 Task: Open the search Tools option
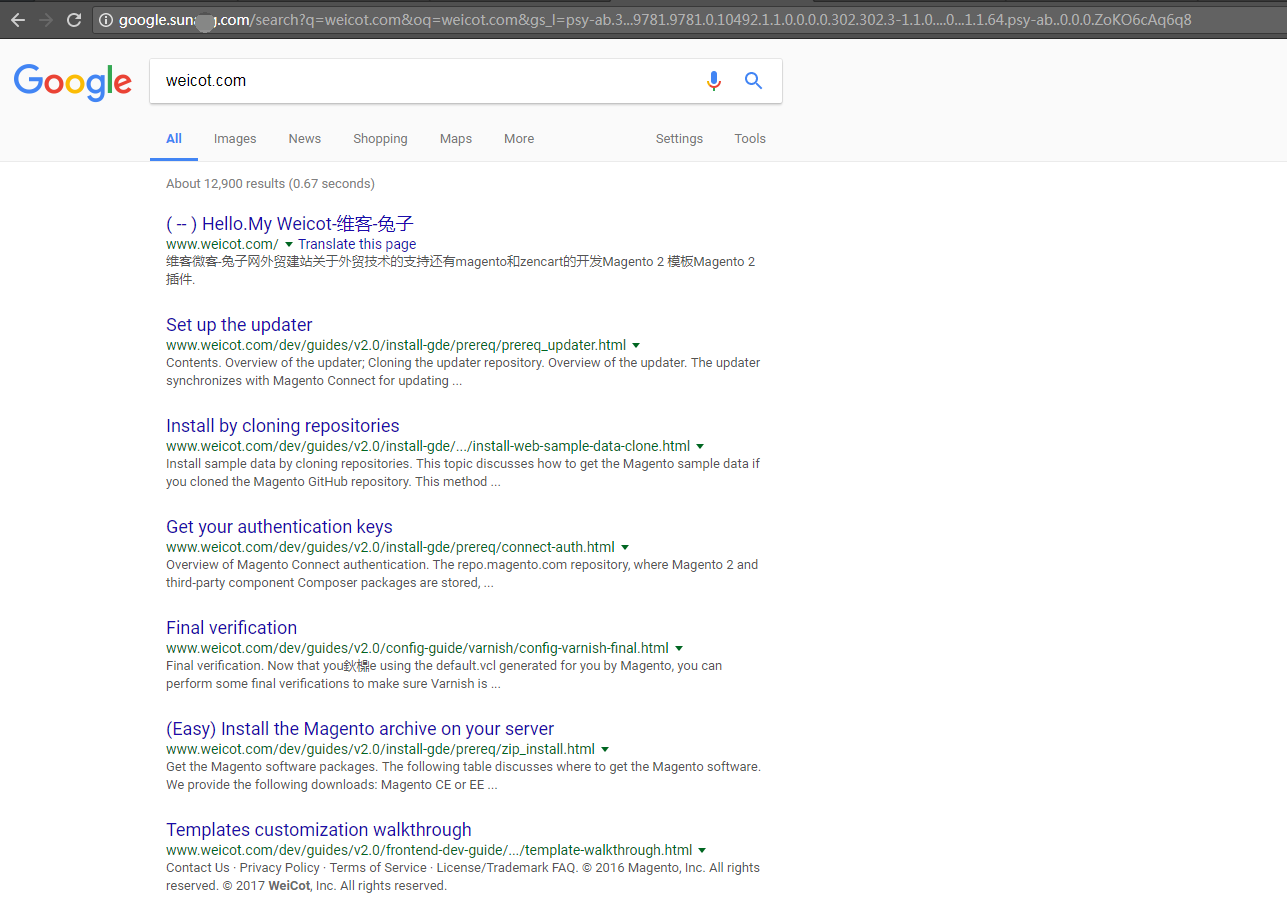[x=750, y=139]
